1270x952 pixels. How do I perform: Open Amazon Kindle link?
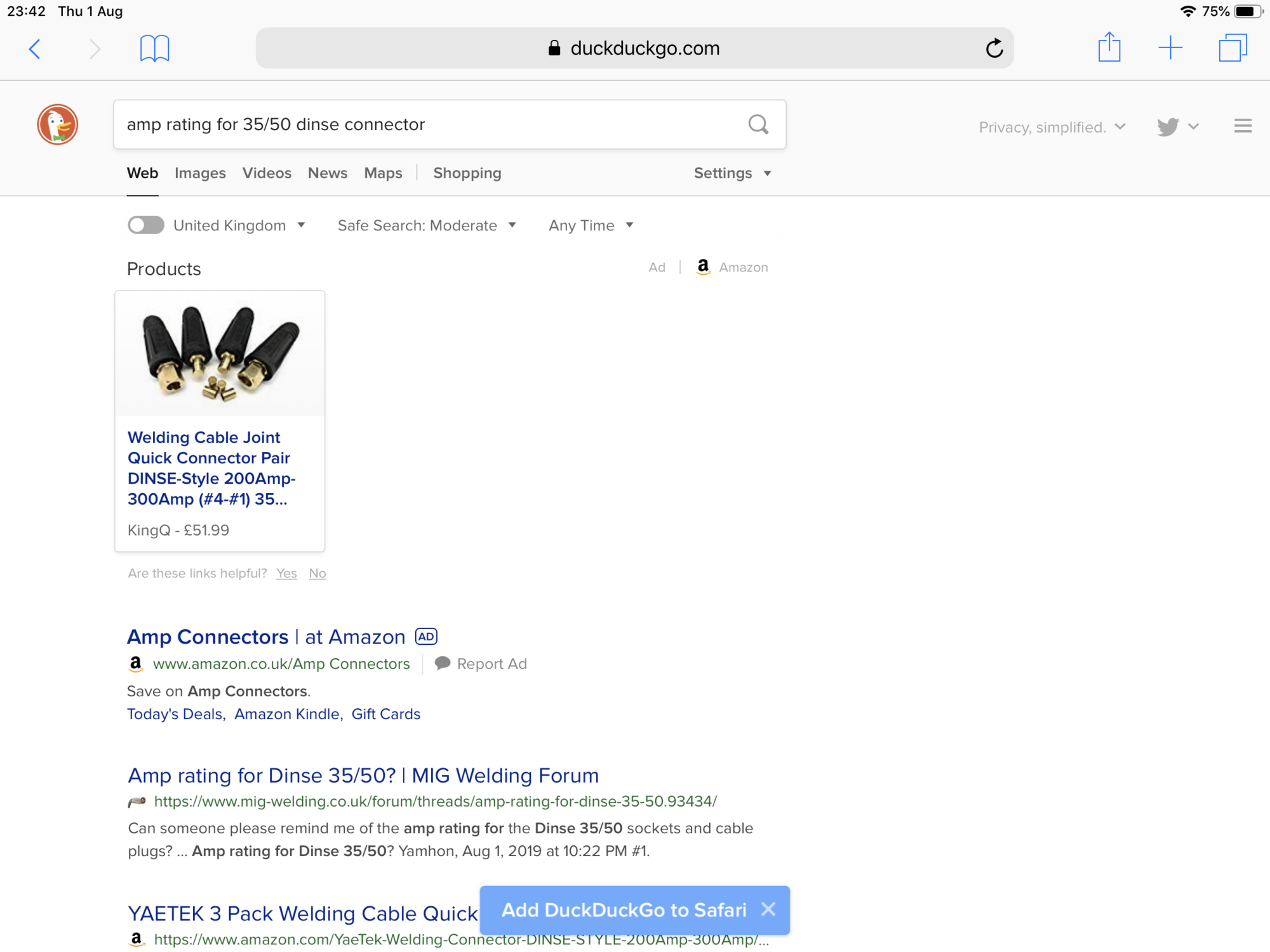point(288,714)
